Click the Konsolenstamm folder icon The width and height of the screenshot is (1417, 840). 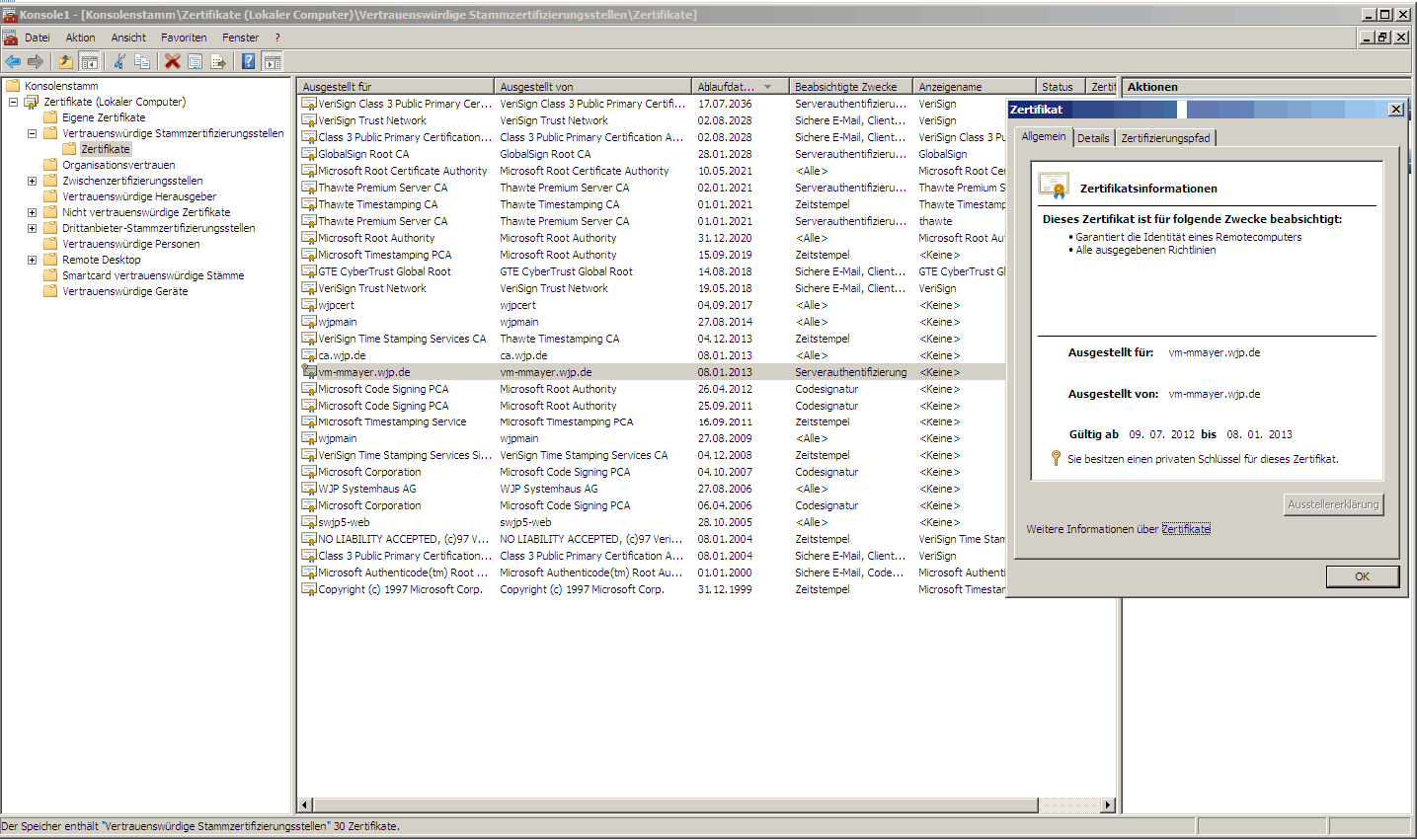(x=13, y=86)
